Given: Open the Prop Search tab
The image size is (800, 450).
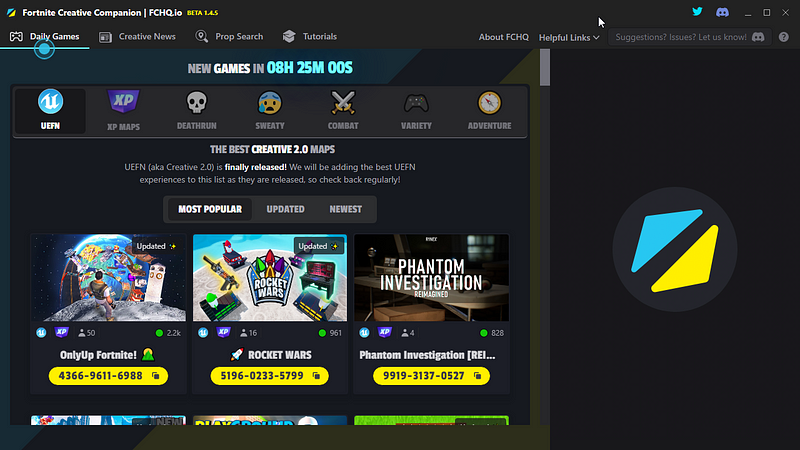Looking at the screenshot, I should click(229, 37).
